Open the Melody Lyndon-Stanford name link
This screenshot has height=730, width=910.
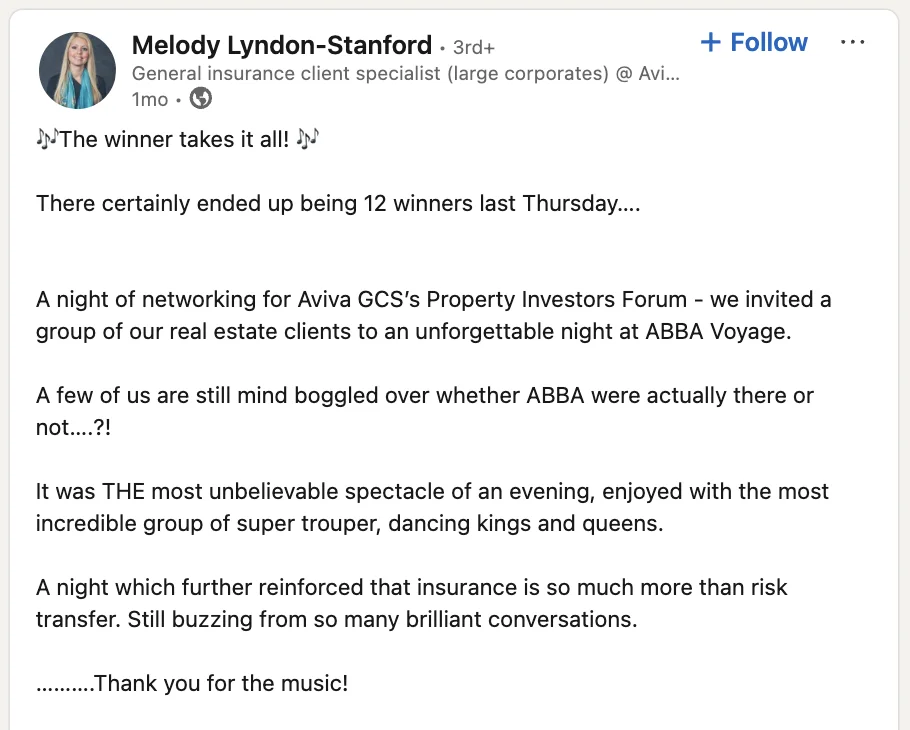[x=281, y=45]
